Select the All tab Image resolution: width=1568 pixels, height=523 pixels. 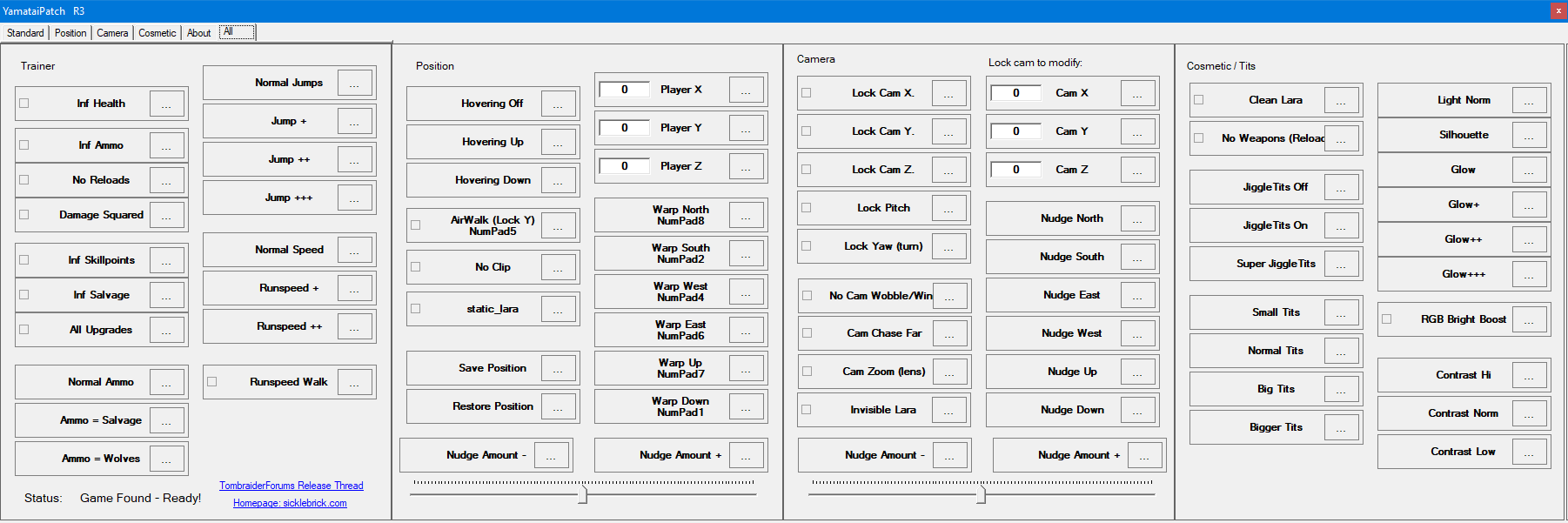click(237, 32)
